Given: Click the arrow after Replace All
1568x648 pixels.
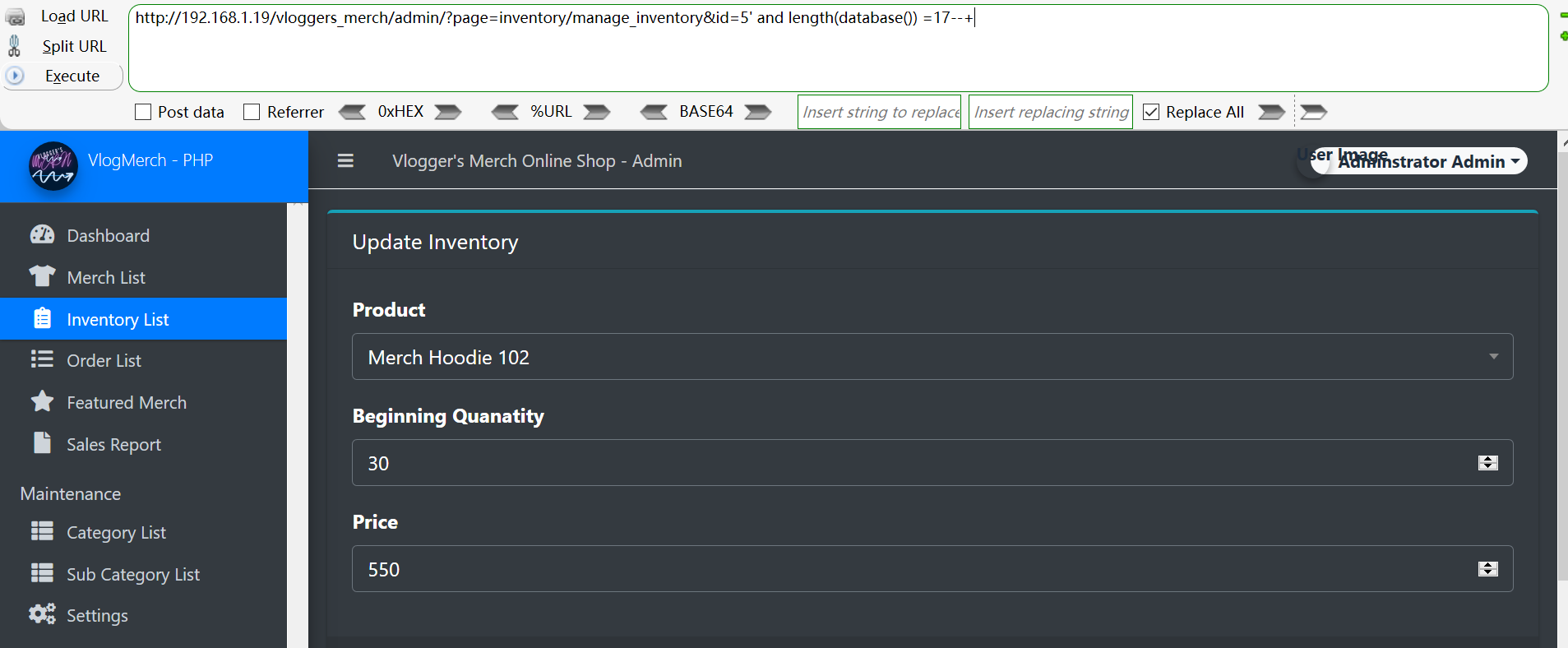Looking at the screenshot, I should click(1271, 112).
